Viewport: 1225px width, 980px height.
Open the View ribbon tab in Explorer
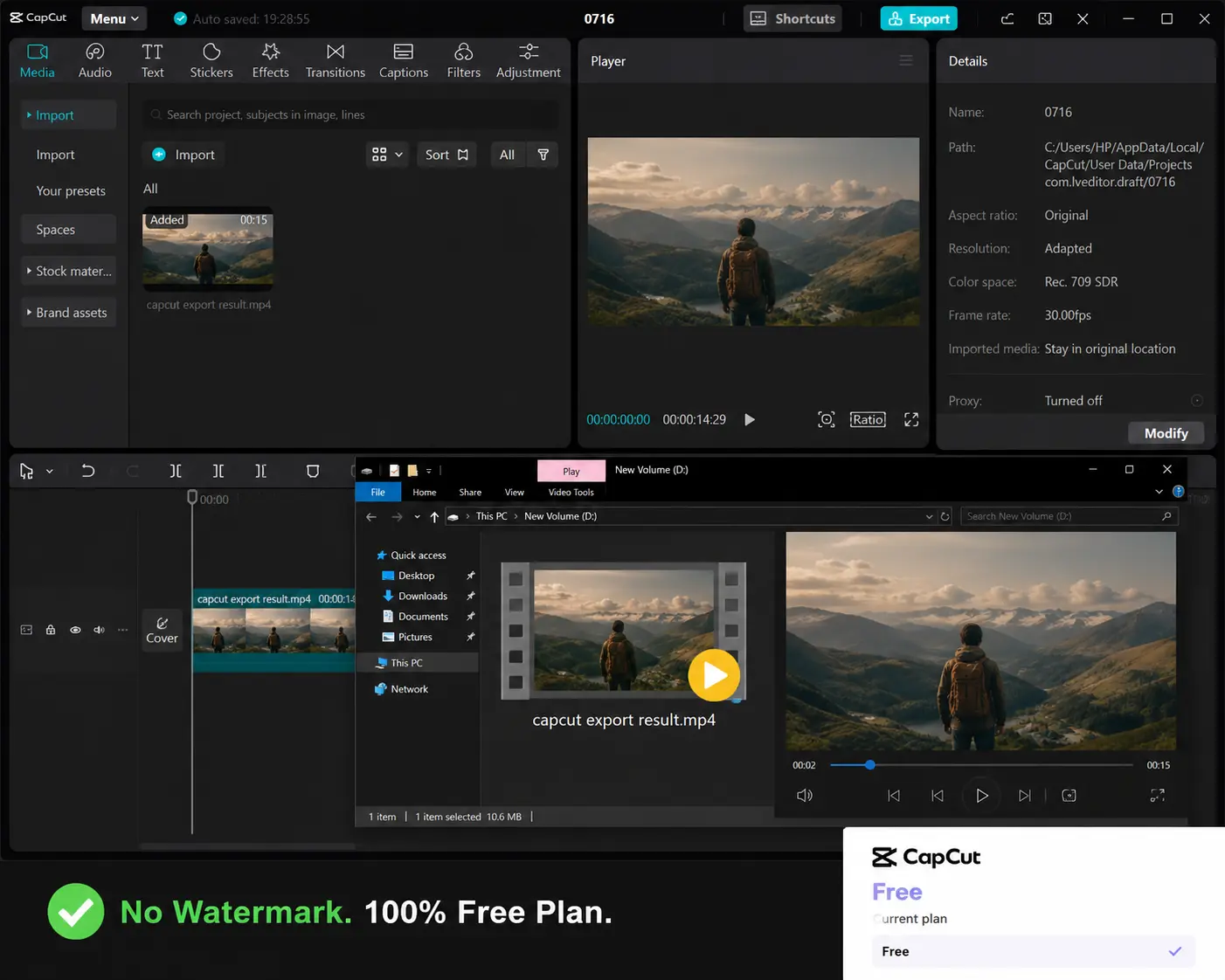(515, 493)
